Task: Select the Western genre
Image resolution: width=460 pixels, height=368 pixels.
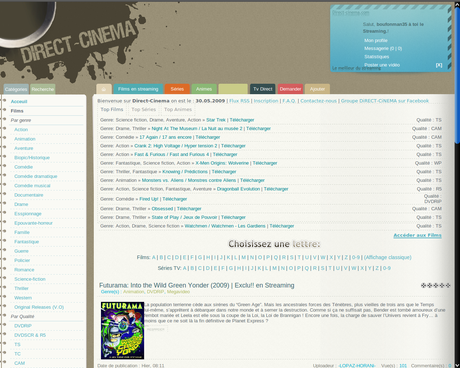Action: tap(23, 297)
